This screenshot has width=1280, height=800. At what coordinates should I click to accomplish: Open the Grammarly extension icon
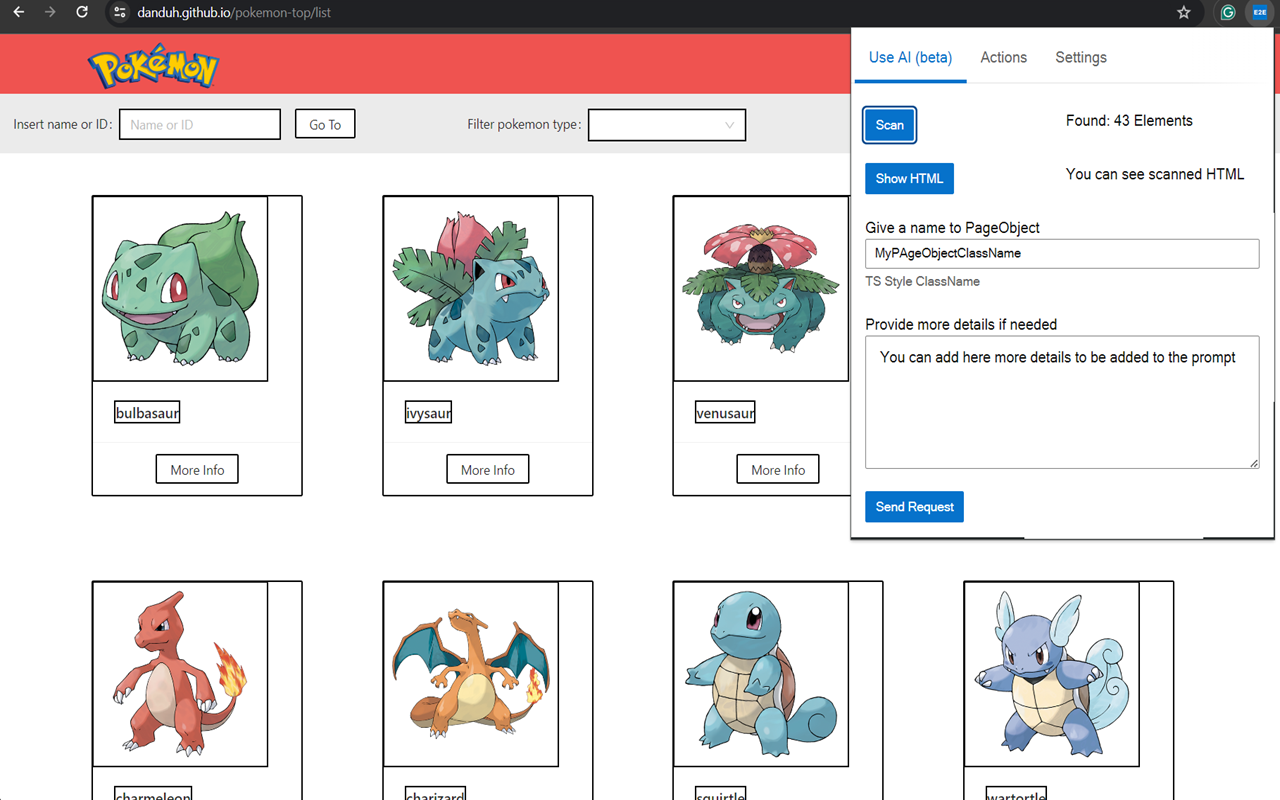[1227, 13]
